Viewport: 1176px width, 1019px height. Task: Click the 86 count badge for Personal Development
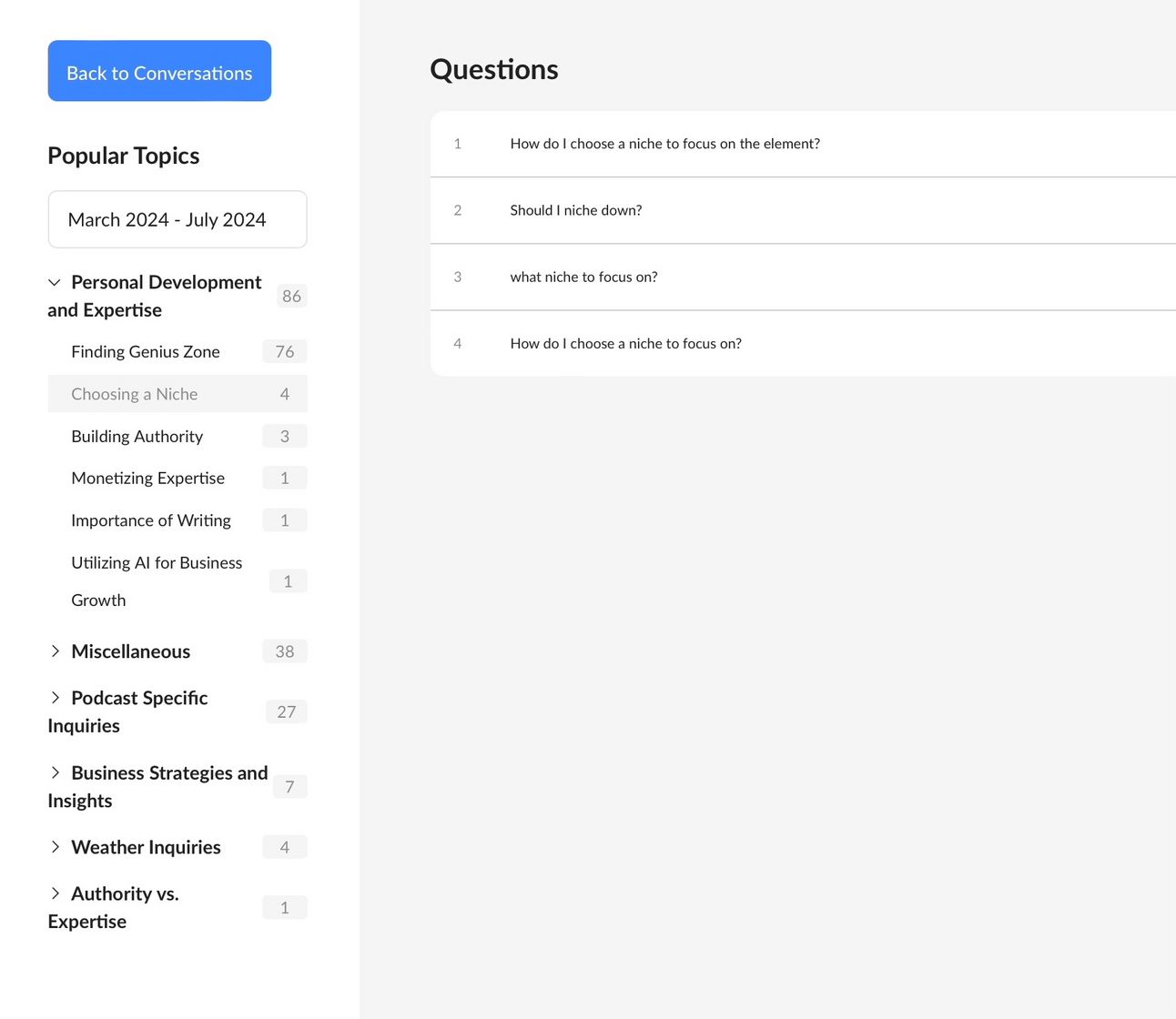pos(291,296)
